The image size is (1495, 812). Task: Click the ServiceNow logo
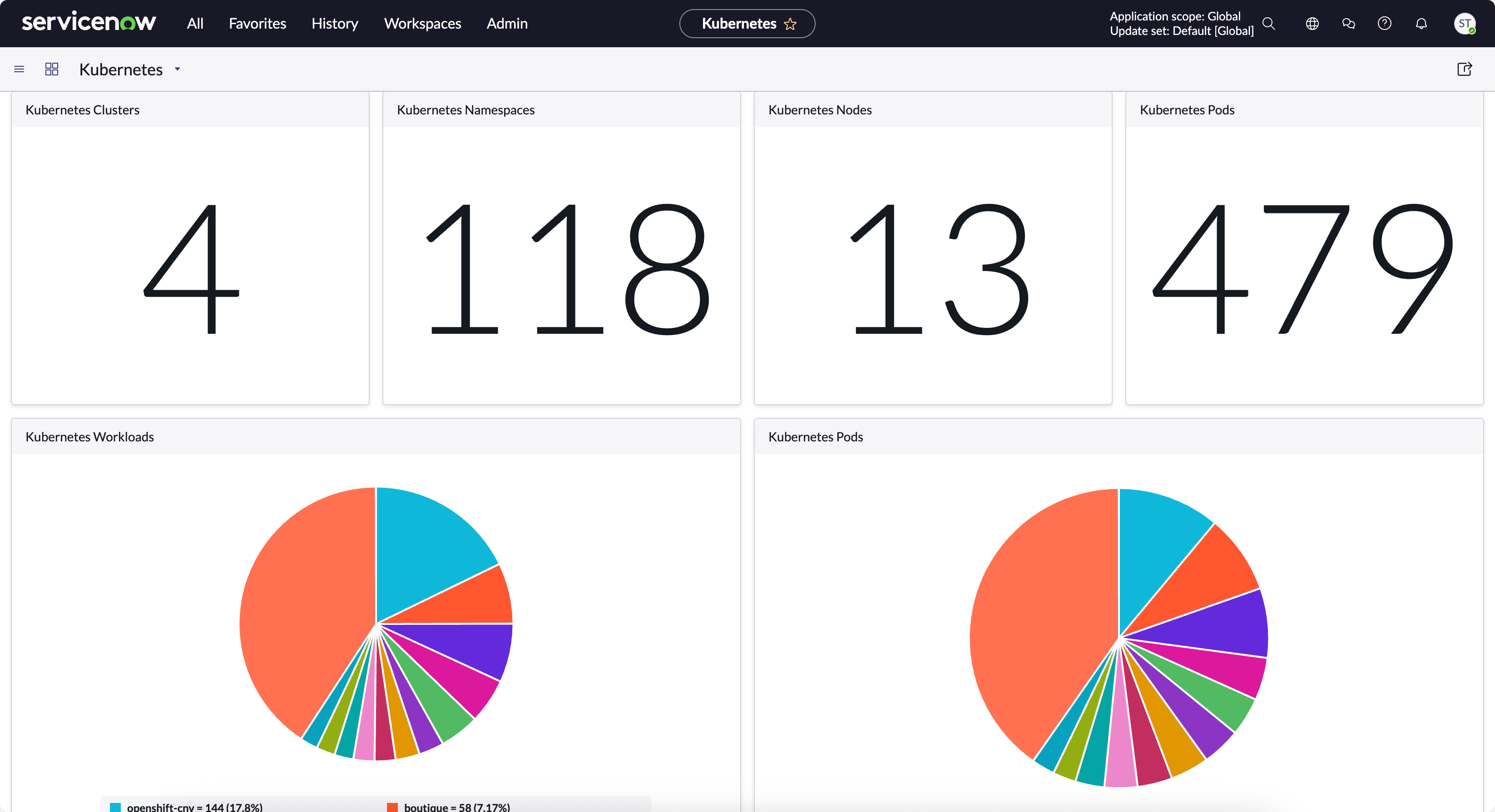point(88,23)
